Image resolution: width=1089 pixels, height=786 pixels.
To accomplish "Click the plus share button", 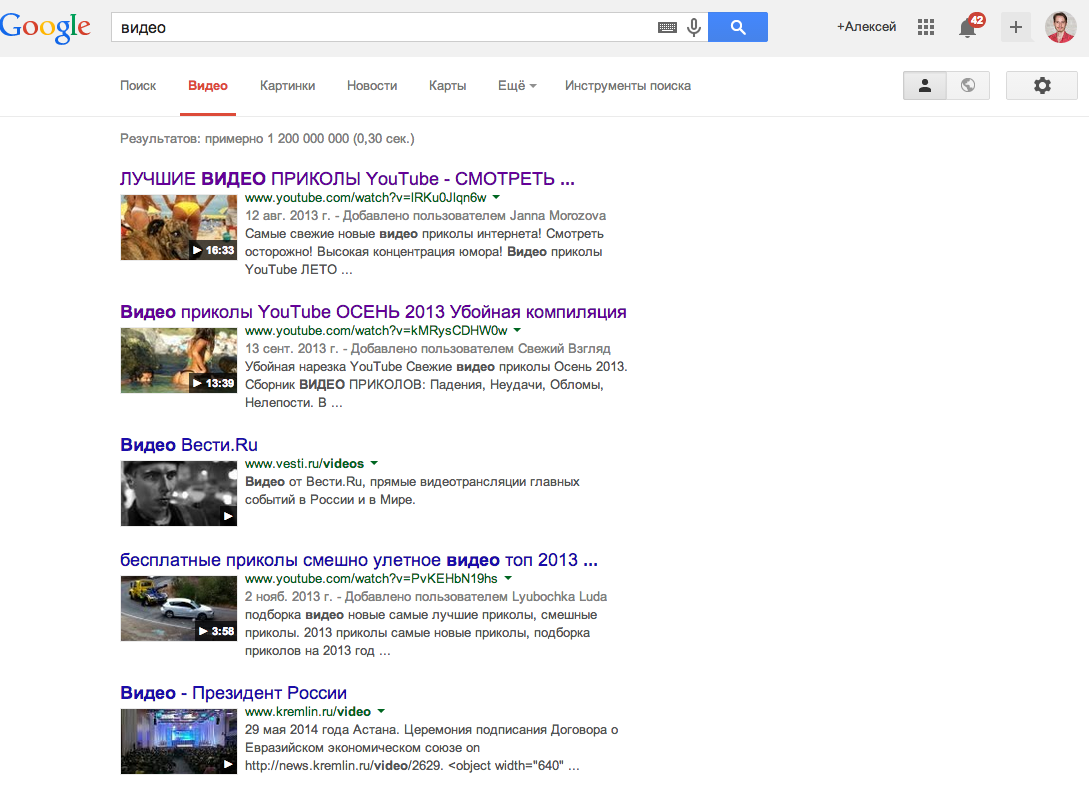I will pos(1015,27).
